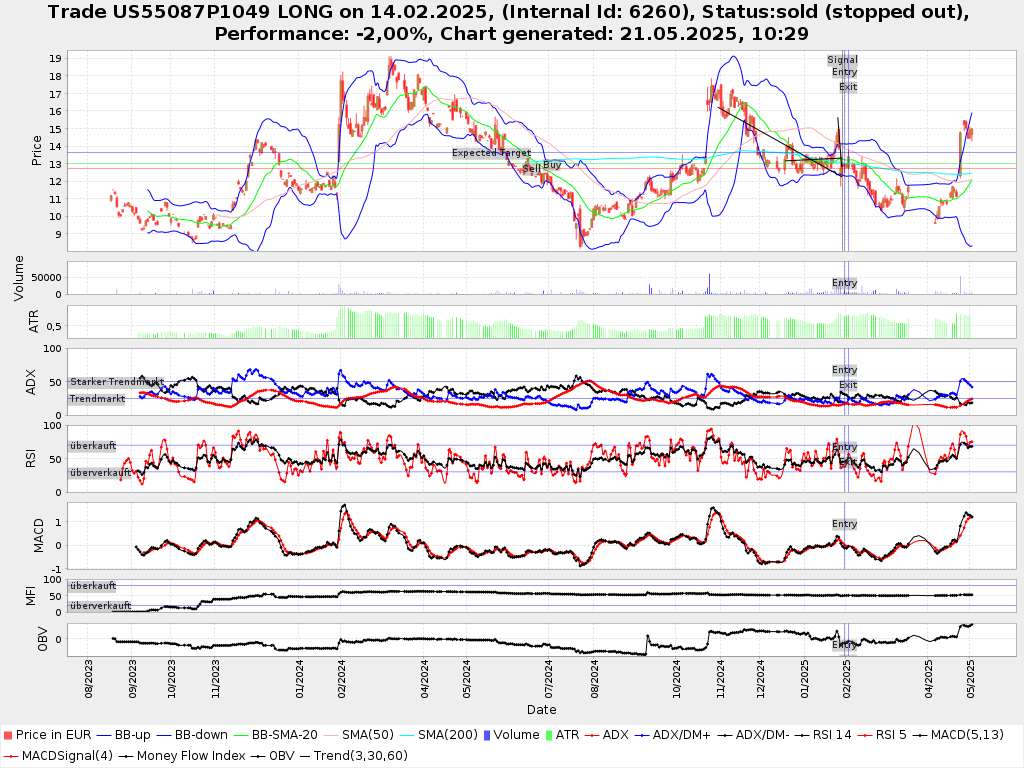Click the überkauft label in the MFI panel

92,585
